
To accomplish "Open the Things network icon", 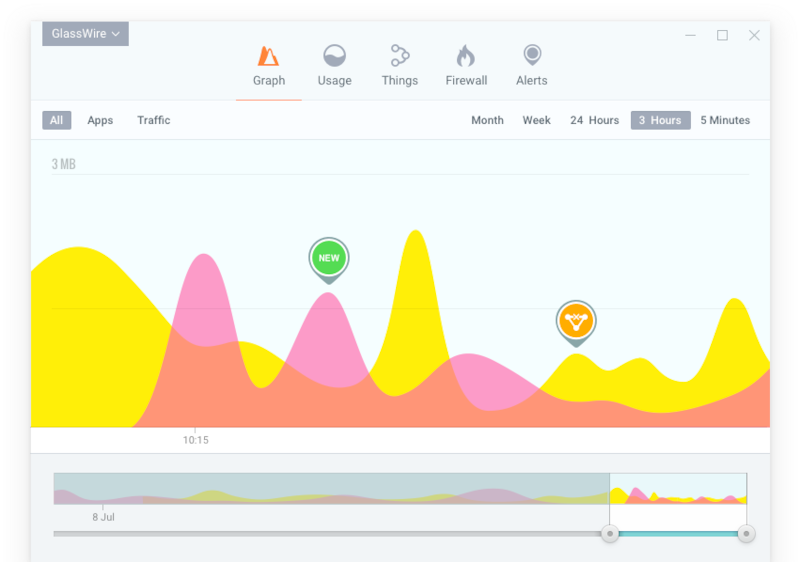I will click(x=400, y=56).
